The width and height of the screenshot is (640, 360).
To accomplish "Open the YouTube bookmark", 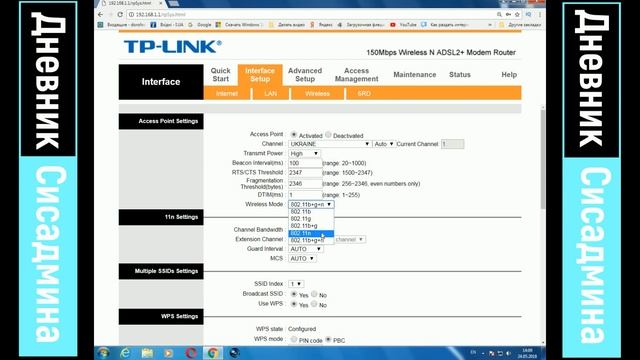I will tap(403, 25).
